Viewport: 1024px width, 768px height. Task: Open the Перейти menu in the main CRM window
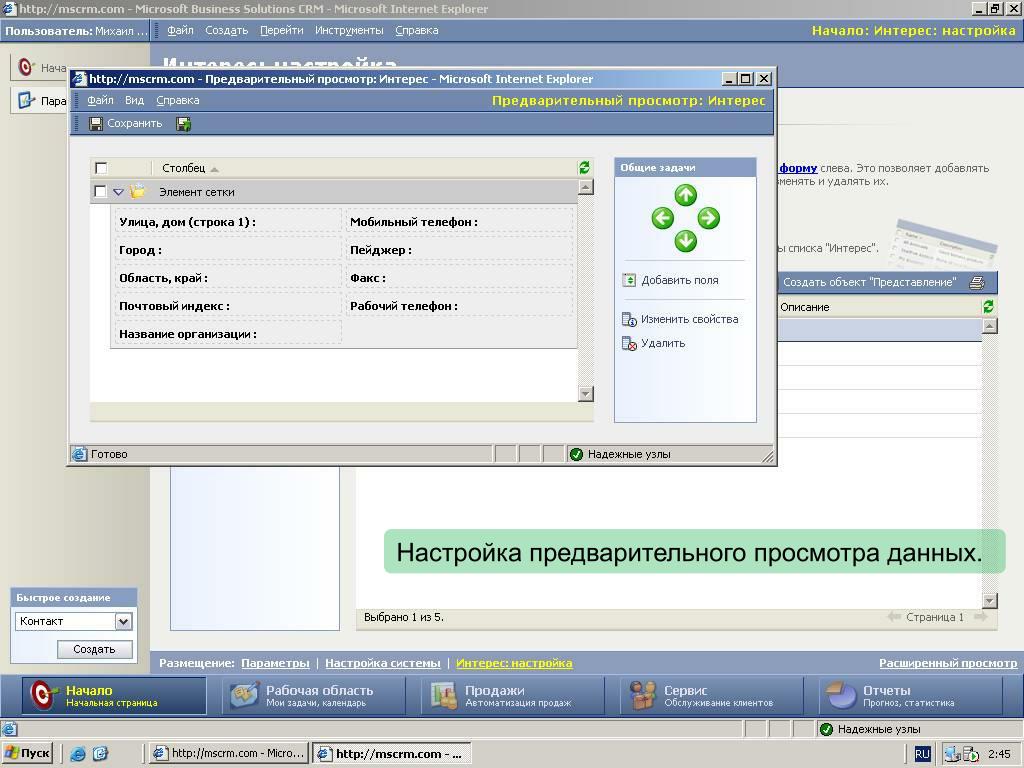pos(281,30)
